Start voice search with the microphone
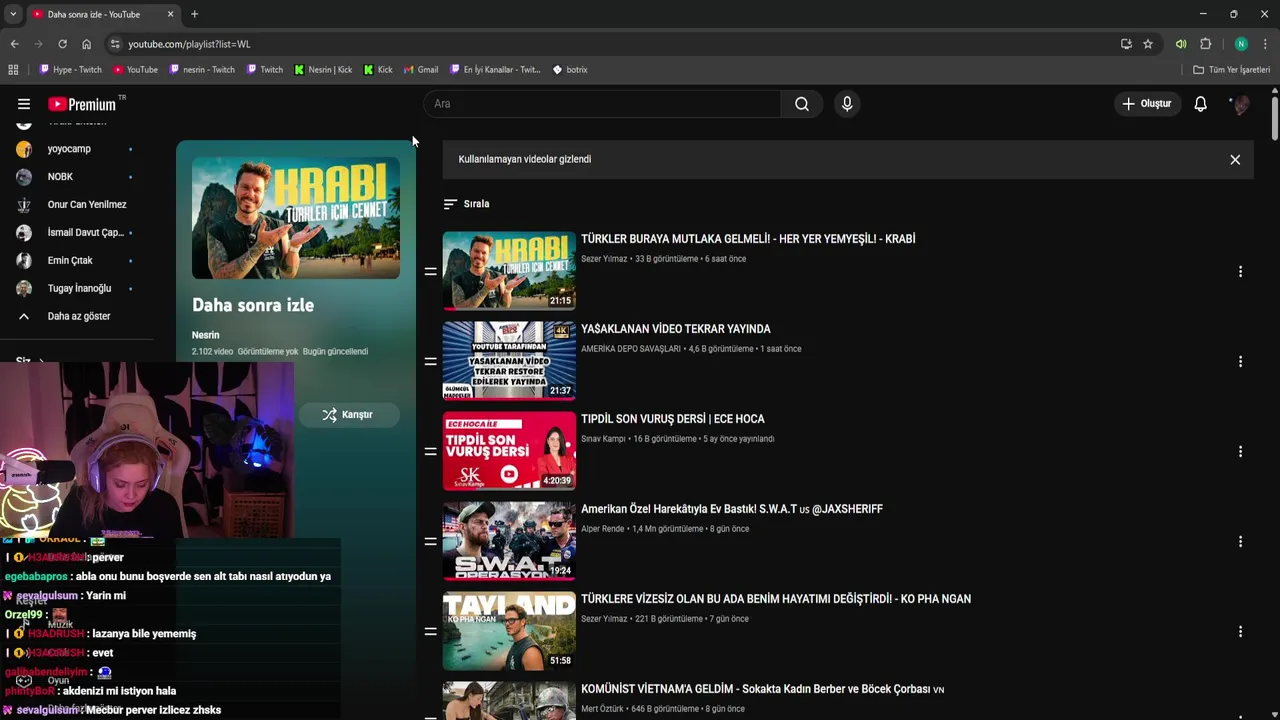This screenshot has height=720, width=1280. (x=847, y=104)
